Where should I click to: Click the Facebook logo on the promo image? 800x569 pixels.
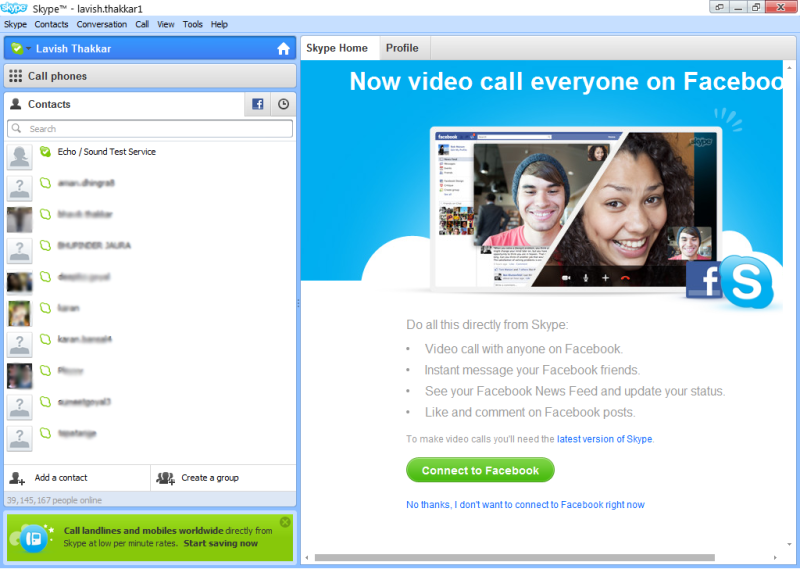pyautogui.click(x=704, y=279)
